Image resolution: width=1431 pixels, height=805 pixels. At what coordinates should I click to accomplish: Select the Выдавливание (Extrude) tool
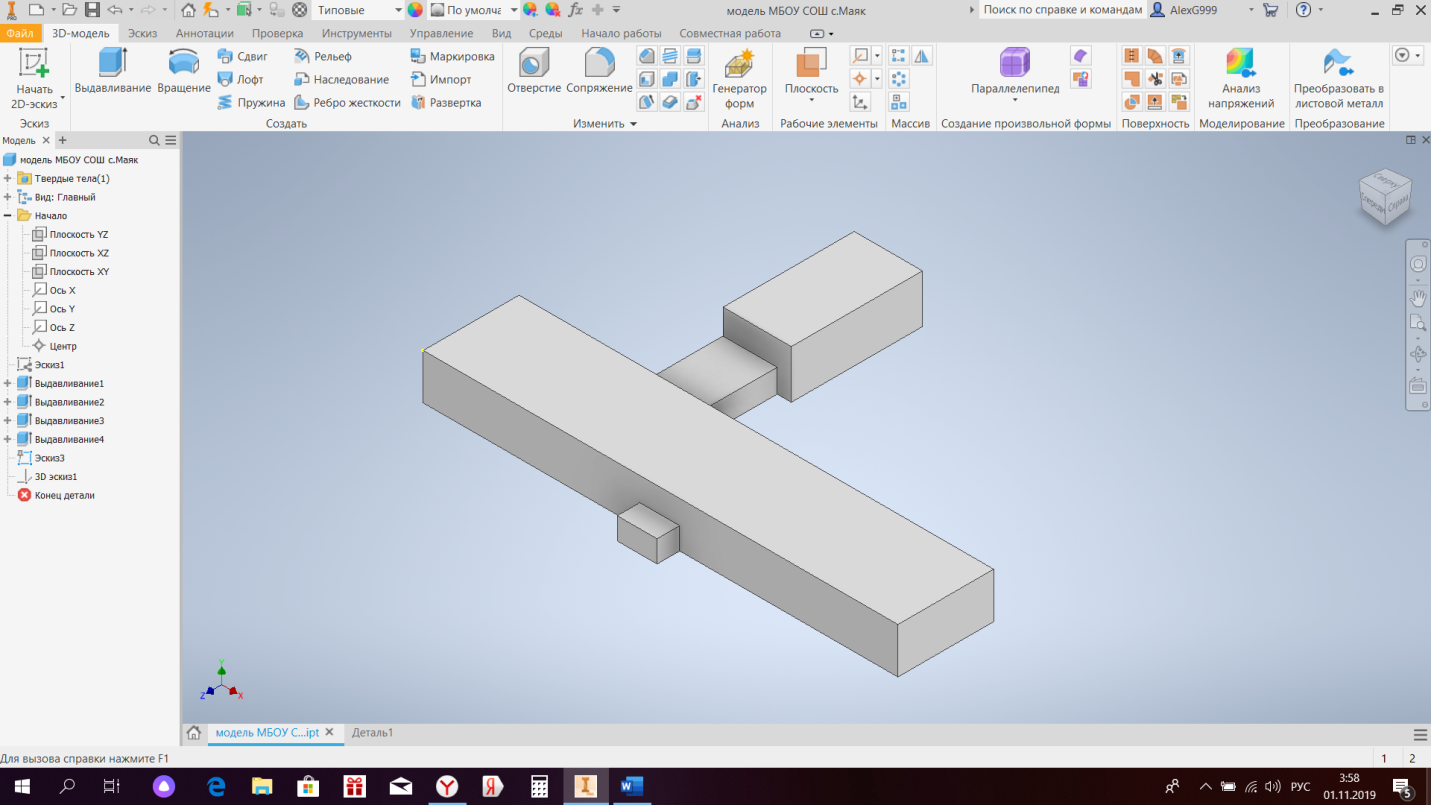113,70
